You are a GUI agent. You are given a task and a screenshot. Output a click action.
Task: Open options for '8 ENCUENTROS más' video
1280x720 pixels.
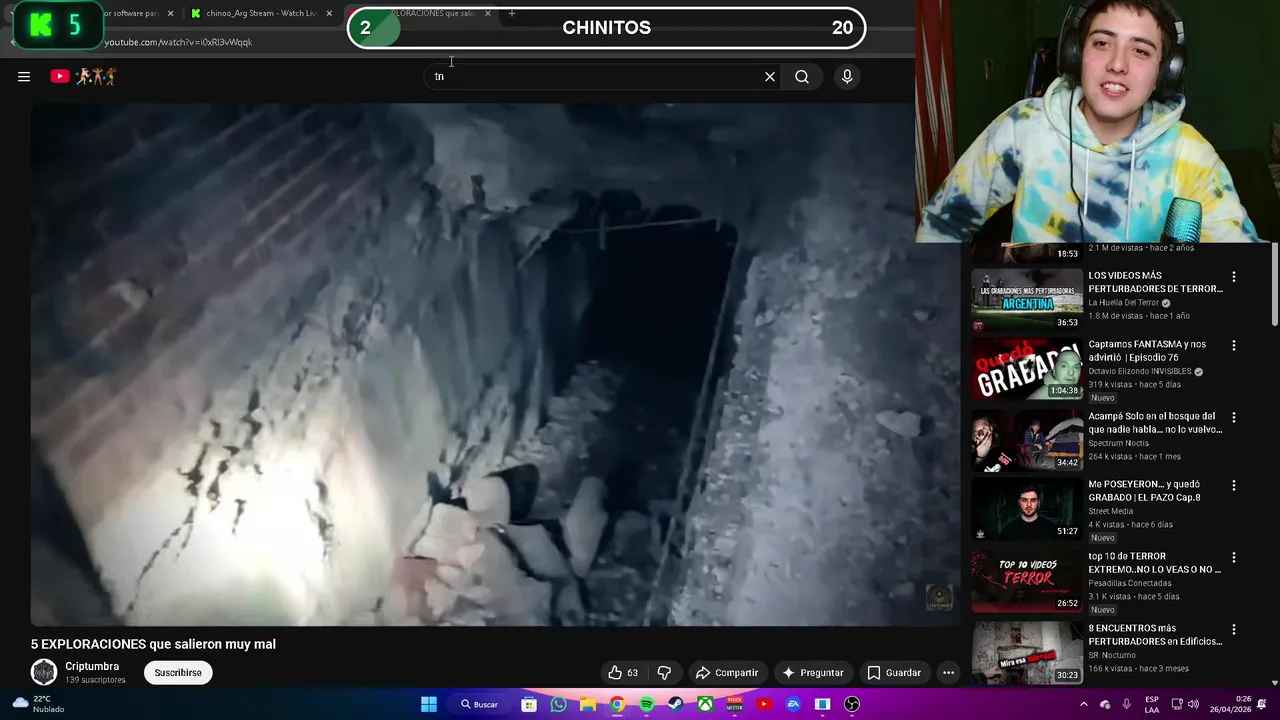click(1233, 629)
